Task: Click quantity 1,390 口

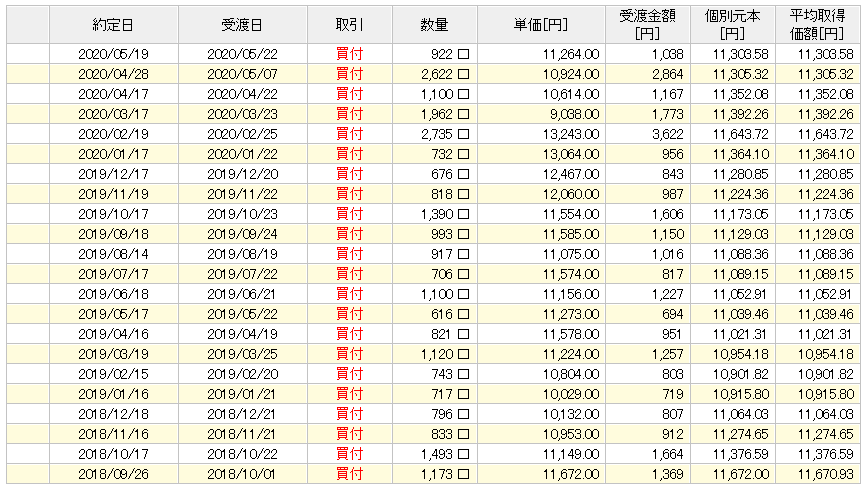Action: (445, 214)
